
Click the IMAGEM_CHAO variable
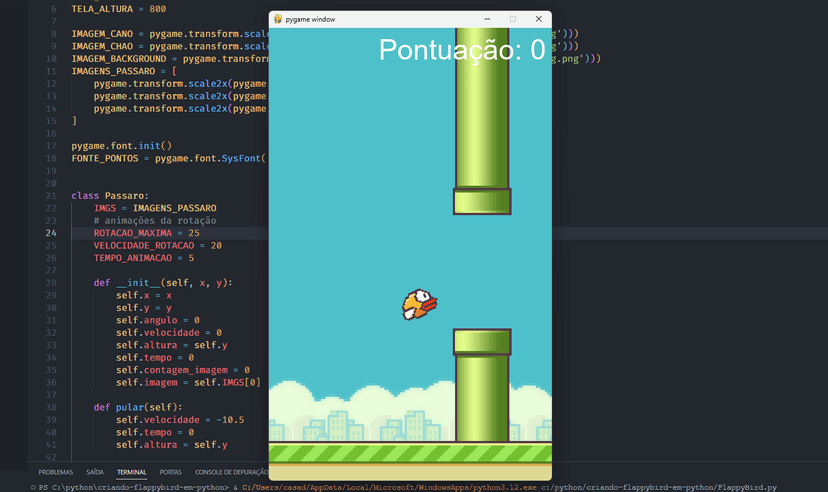pos(102,46)
